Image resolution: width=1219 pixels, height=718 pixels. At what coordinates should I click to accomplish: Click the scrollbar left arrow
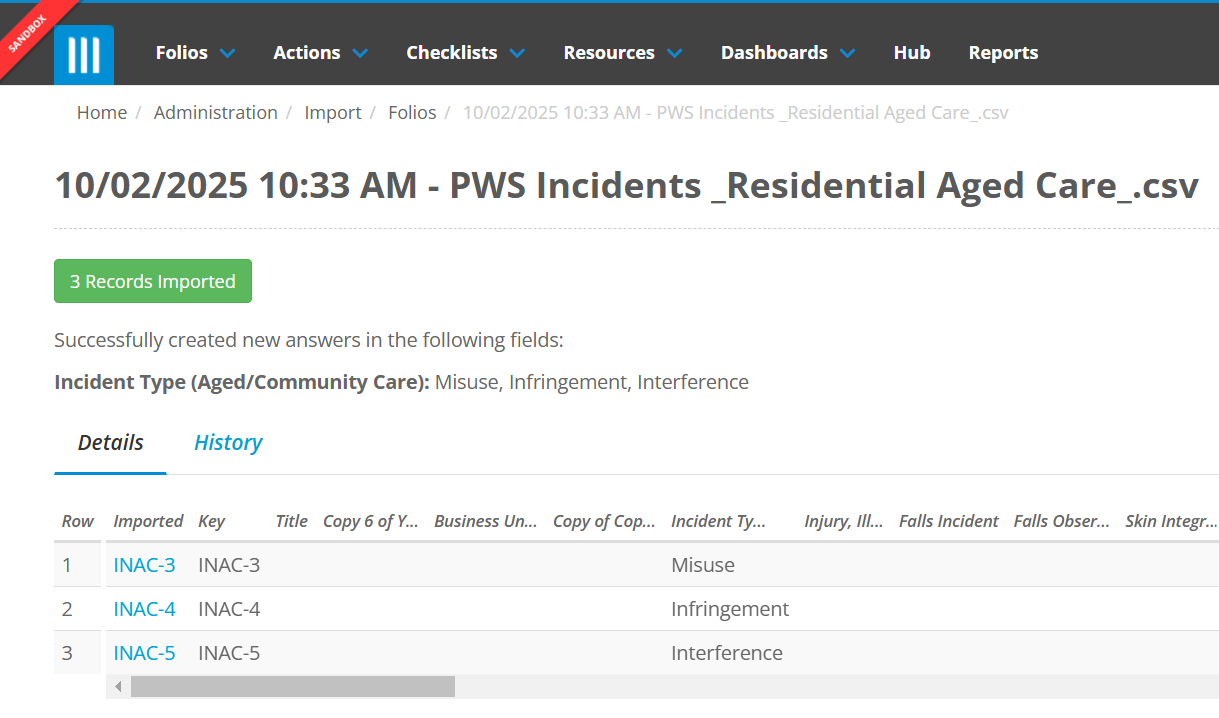tap(118, 687)
